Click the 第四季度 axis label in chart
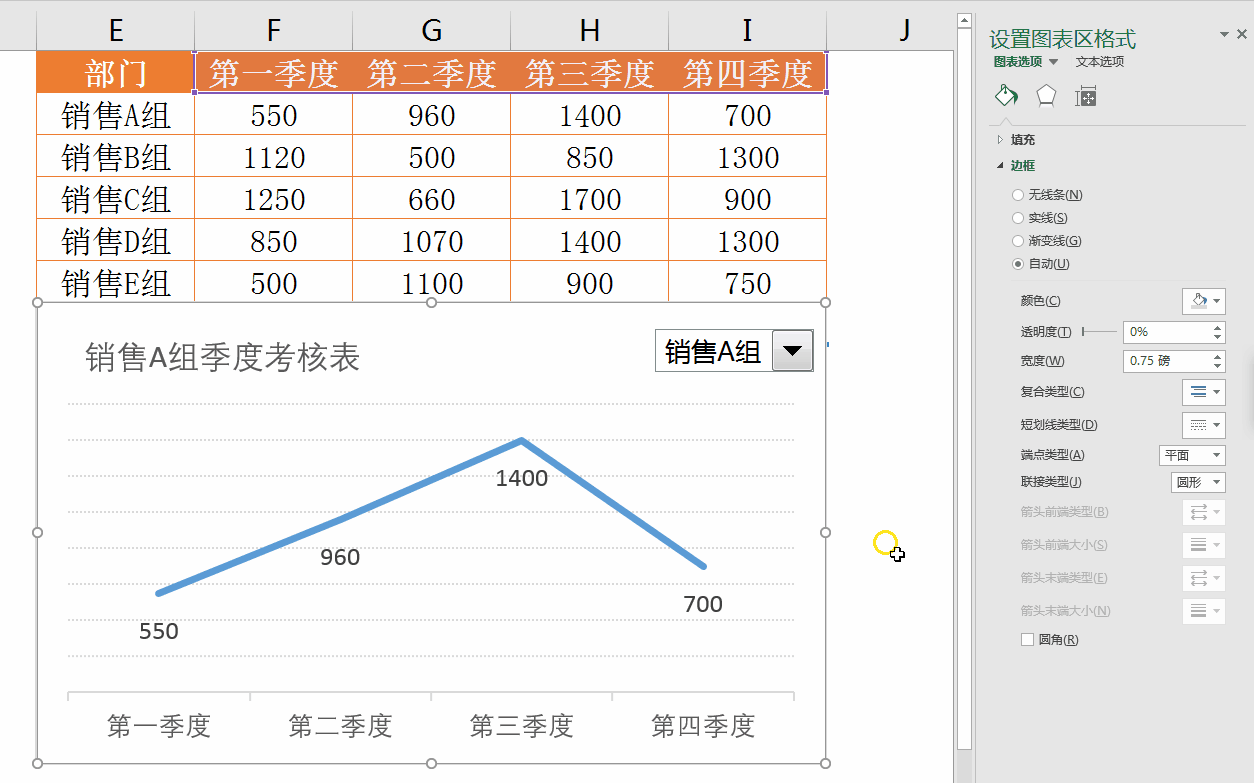This screenshot has width=1254, height=783. (x=703, y=726)
